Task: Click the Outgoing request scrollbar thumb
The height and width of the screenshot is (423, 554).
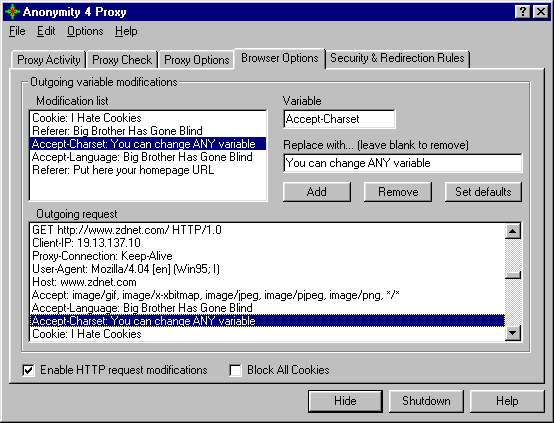Action: coord(513,275)
